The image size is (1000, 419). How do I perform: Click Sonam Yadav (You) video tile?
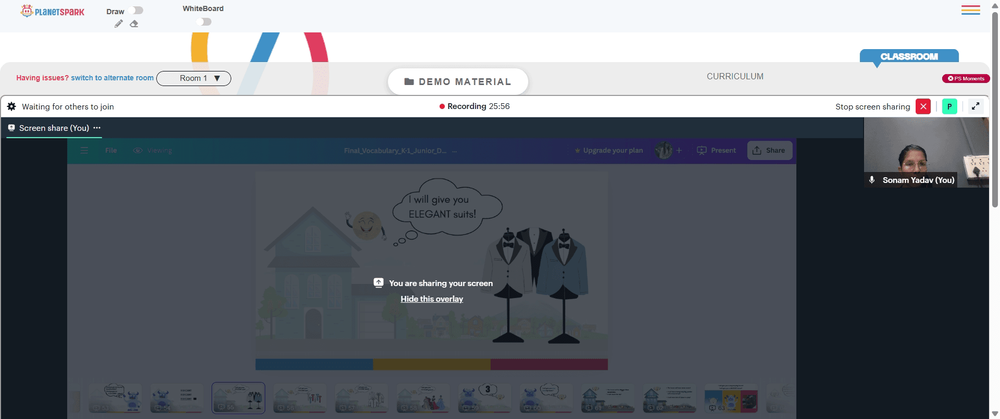pos(926,152)
